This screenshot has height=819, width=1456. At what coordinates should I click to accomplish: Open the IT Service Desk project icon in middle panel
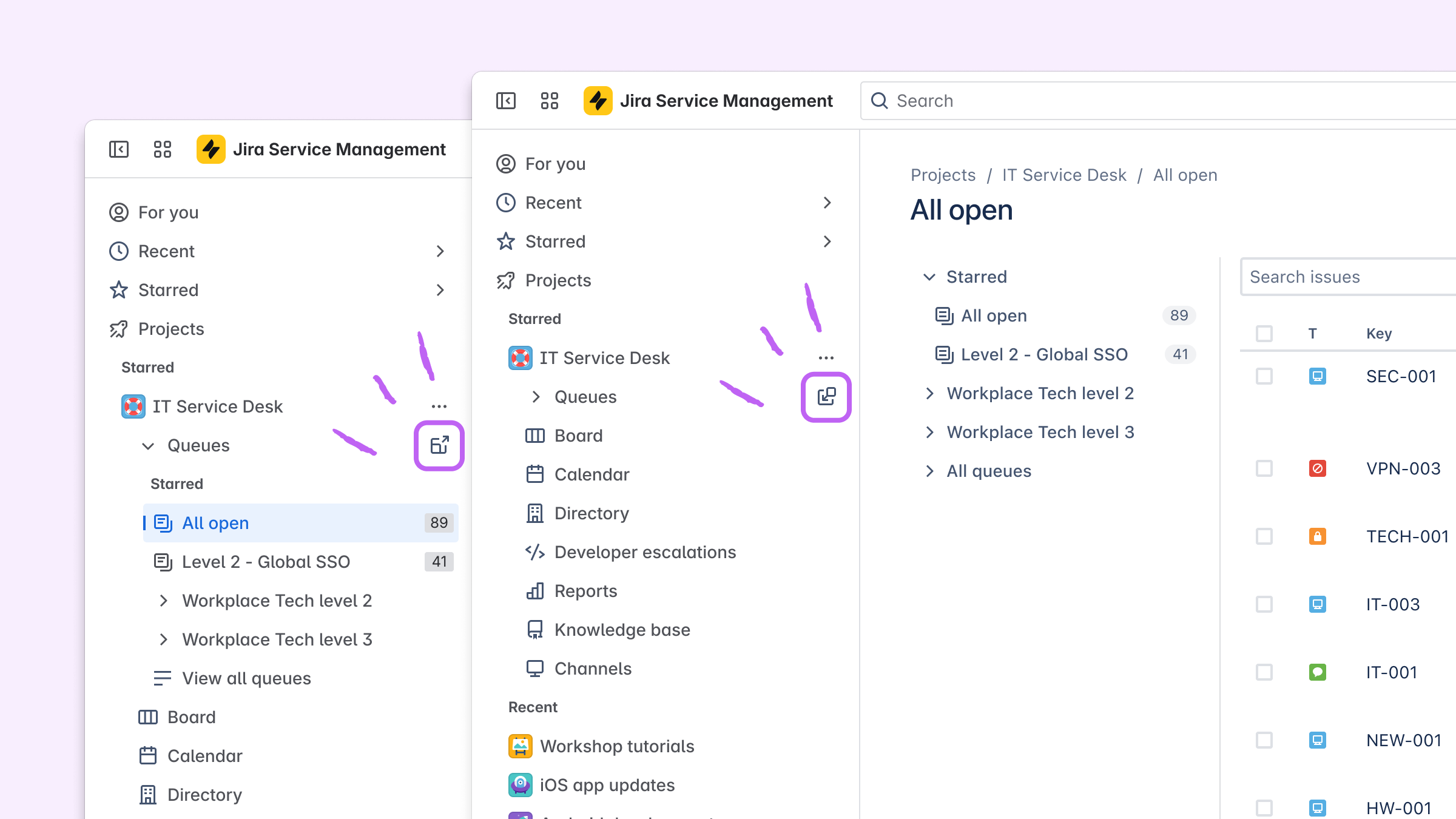point(521,358)
